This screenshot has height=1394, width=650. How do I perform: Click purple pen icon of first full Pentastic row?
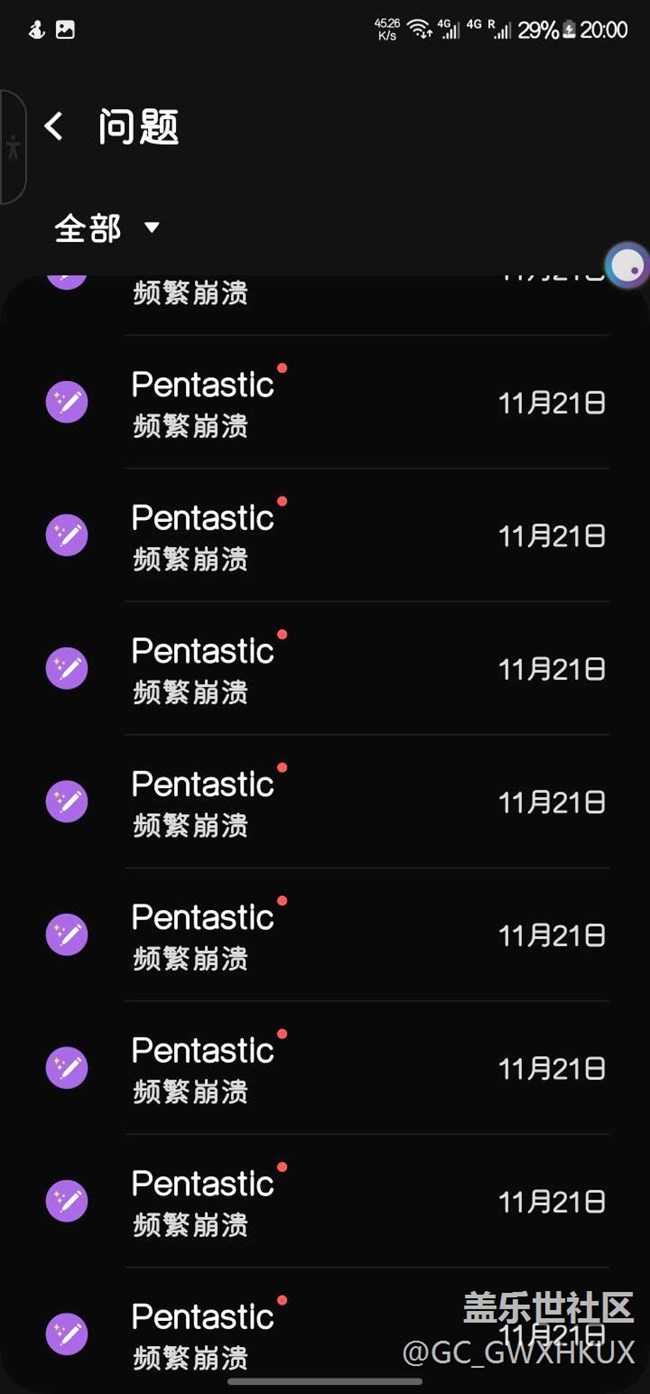point(67,402)
